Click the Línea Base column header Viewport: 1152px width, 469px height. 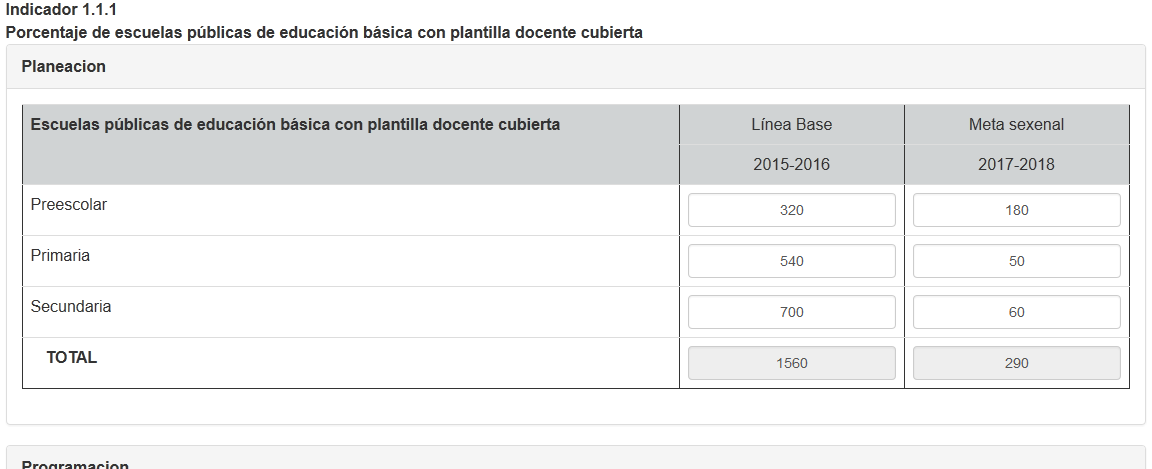792,125
